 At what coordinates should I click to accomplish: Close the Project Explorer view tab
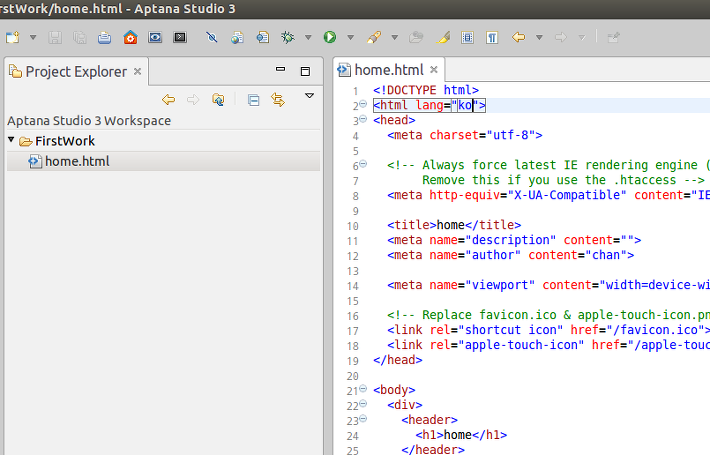[138, 72]
